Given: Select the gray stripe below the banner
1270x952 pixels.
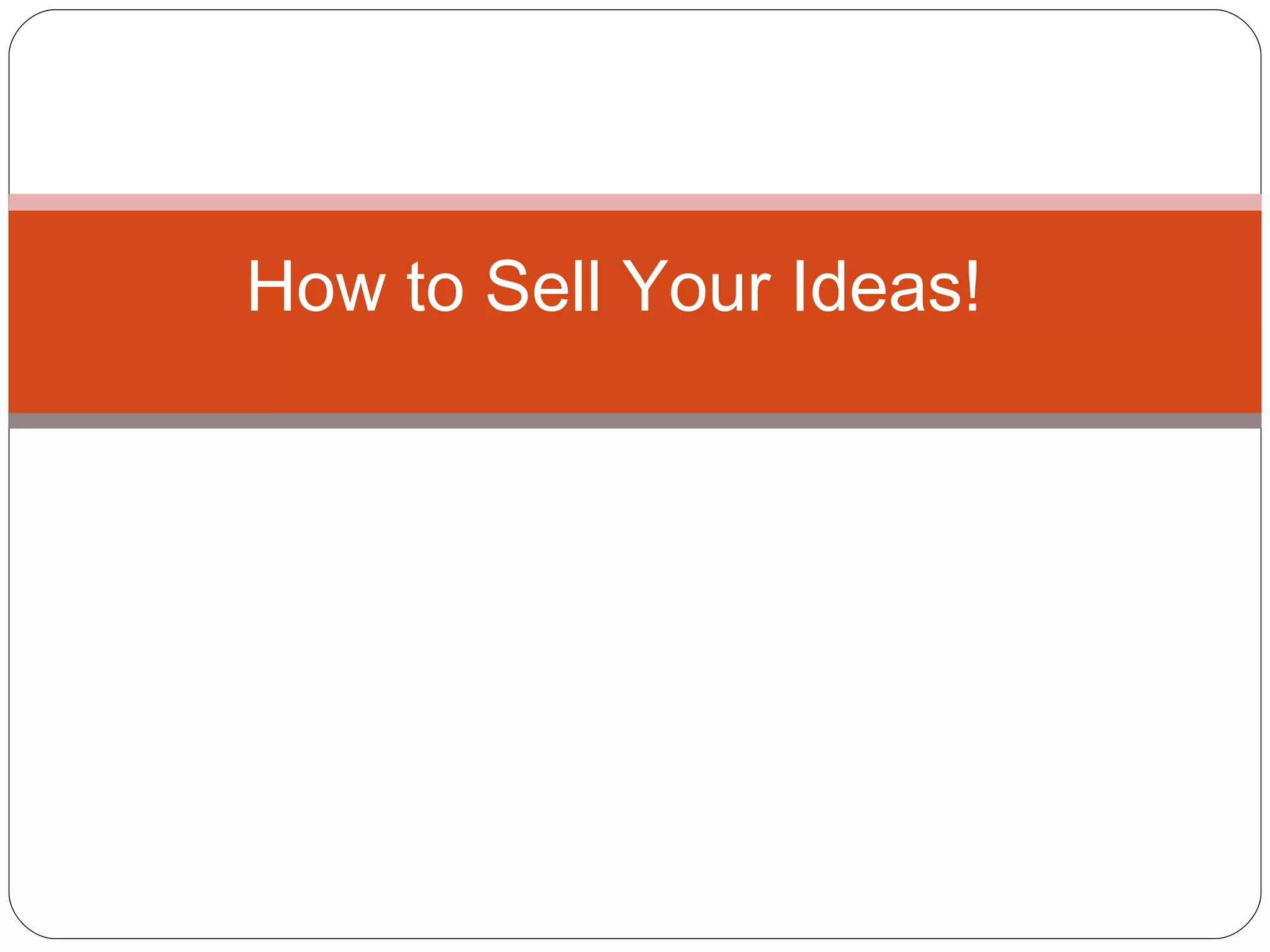Looking at the screenshot, I should pyautogui.click(x=635, y=421).
